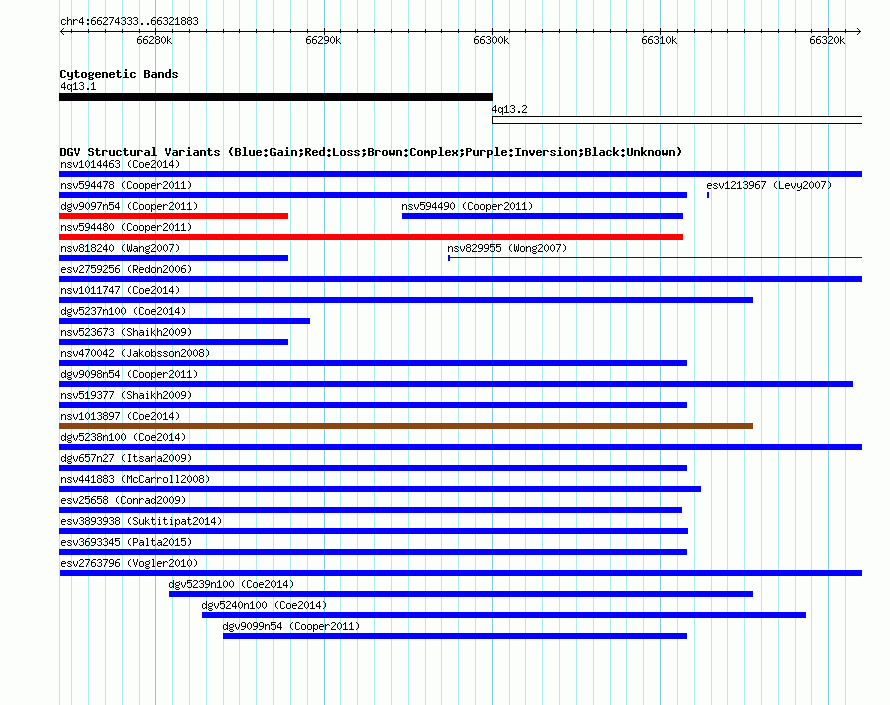Viewport: 890px width, 705px height.
Task: Click the blue dgv5239n100 gain bar
Action: (x=461, y=594)
